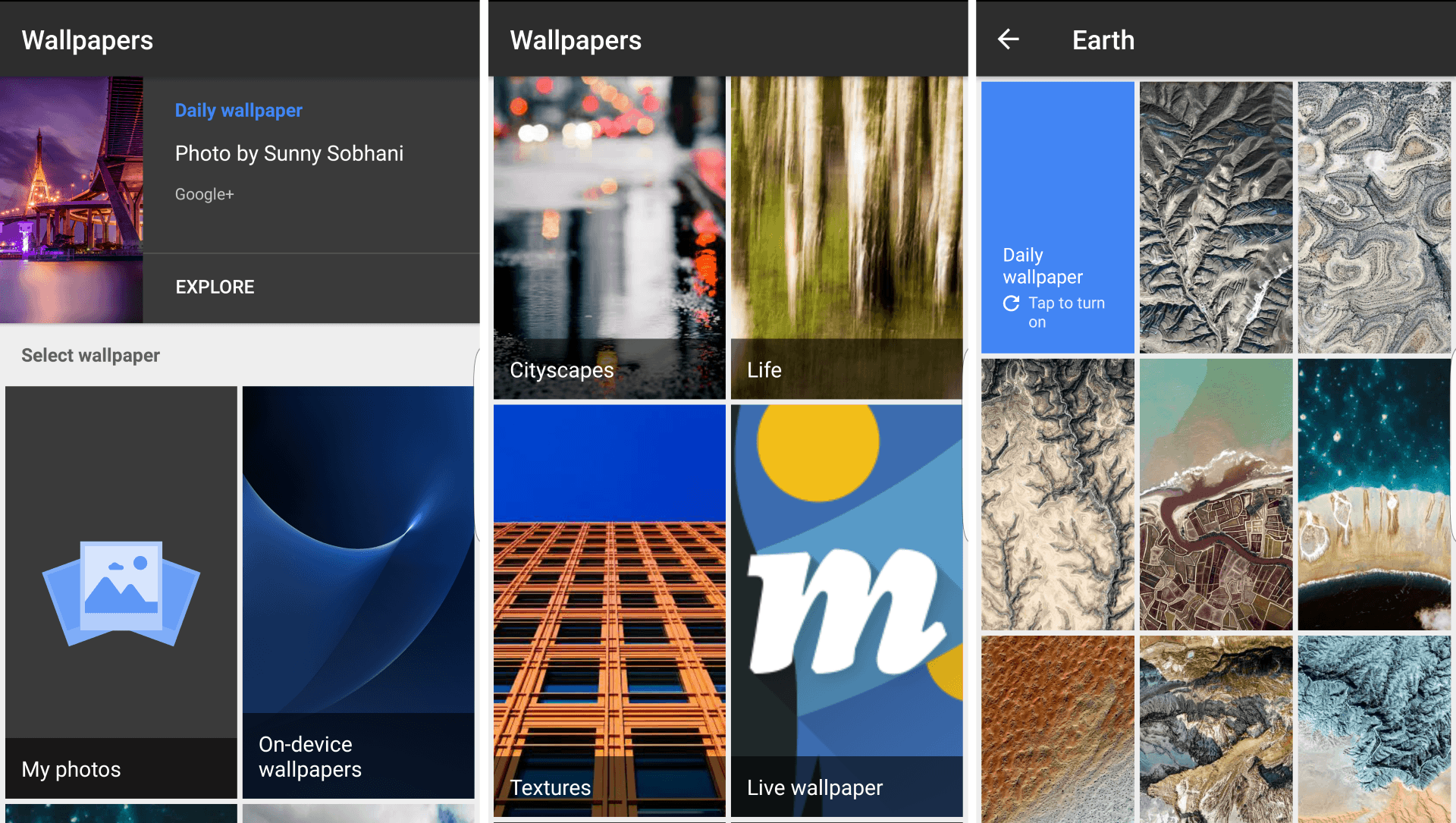Tap 'Tap to turn on' for daily rotation
This screenshot has height=823, width=1456.
(x=1065, y=312)
